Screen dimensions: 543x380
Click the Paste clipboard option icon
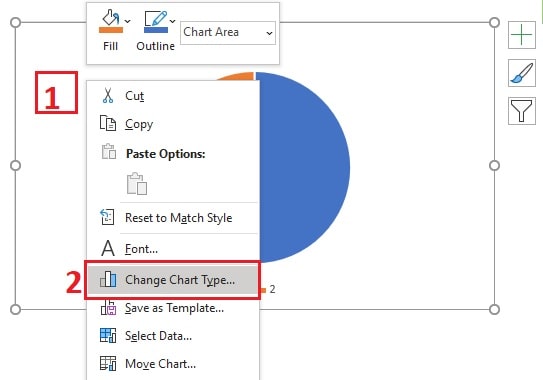137,184
